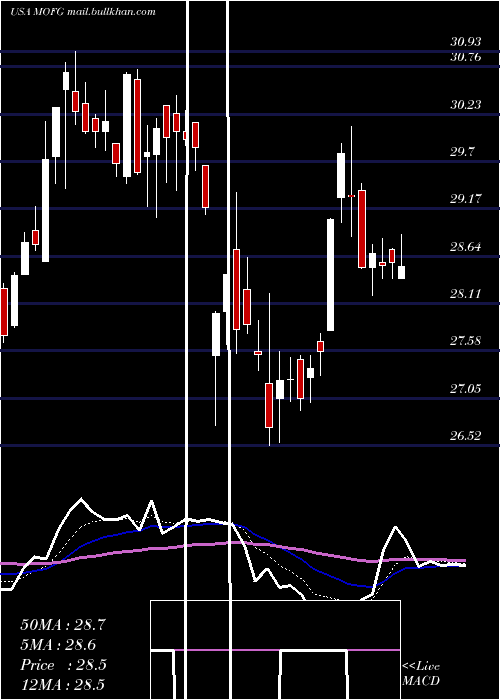Click the '5MA : 28.6' readout
This screenshot has height=700, width=500.
[x=58, y=645]
